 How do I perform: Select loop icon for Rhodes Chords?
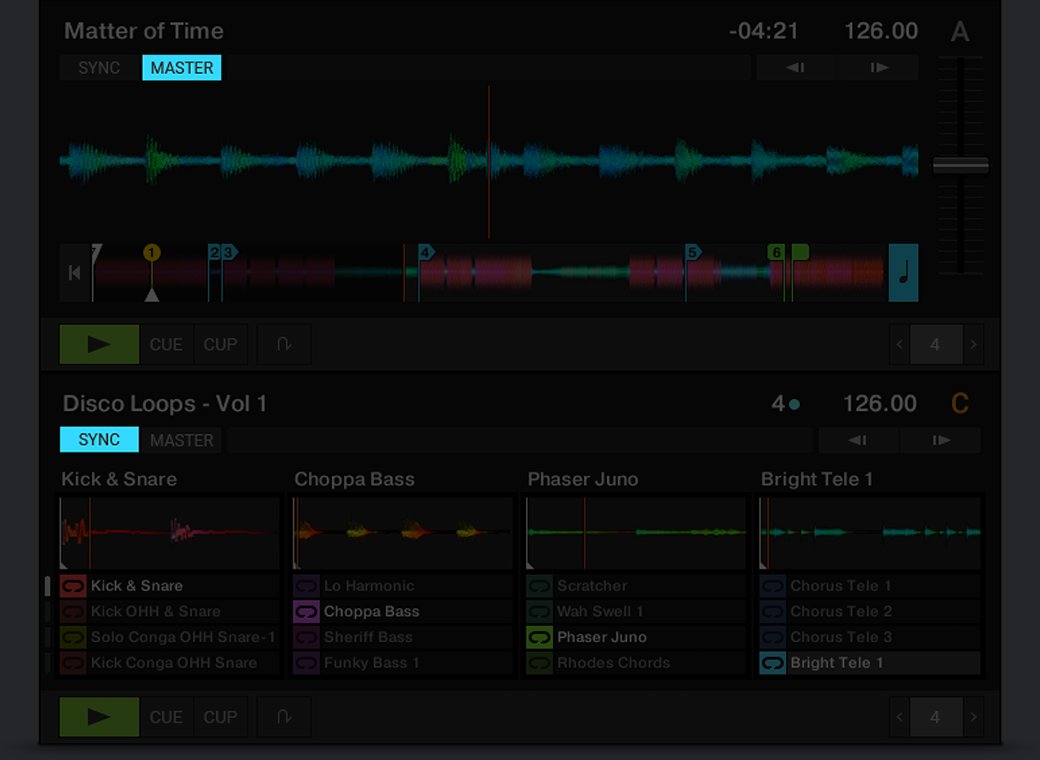click(x=539, y=663)
